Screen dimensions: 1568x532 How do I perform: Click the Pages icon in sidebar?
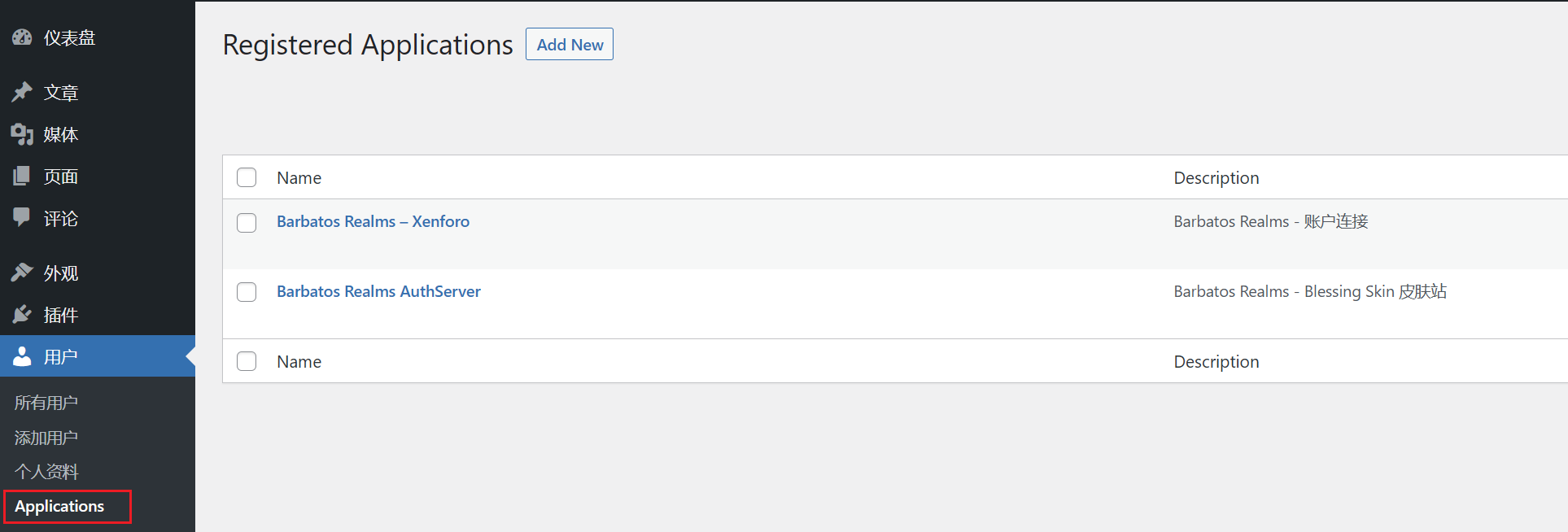pos(22,176)
